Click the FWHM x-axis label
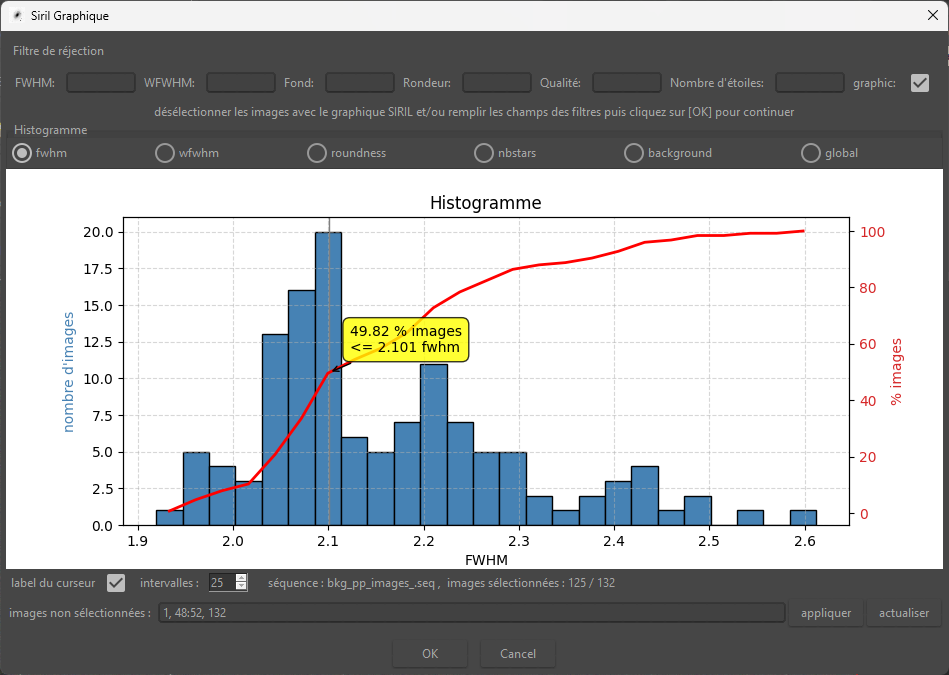 coord(486,560)
